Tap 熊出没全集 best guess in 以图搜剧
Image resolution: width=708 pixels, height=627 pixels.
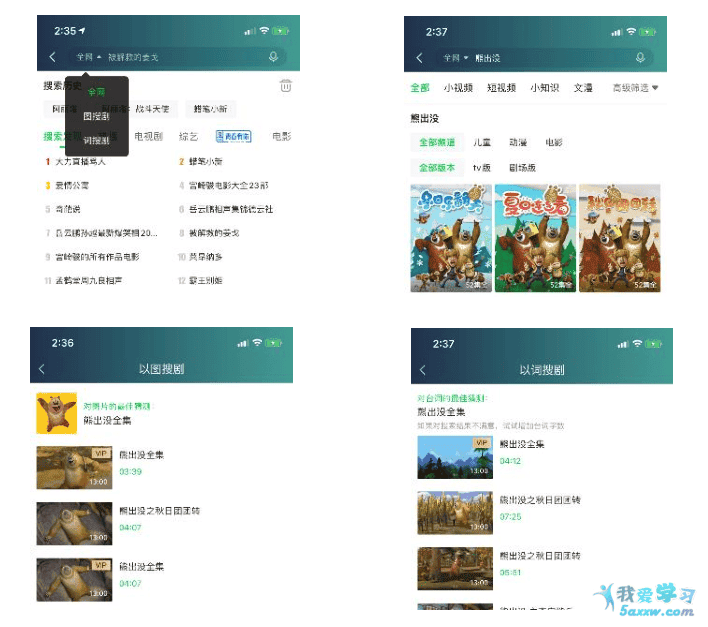tap(107, 420)
